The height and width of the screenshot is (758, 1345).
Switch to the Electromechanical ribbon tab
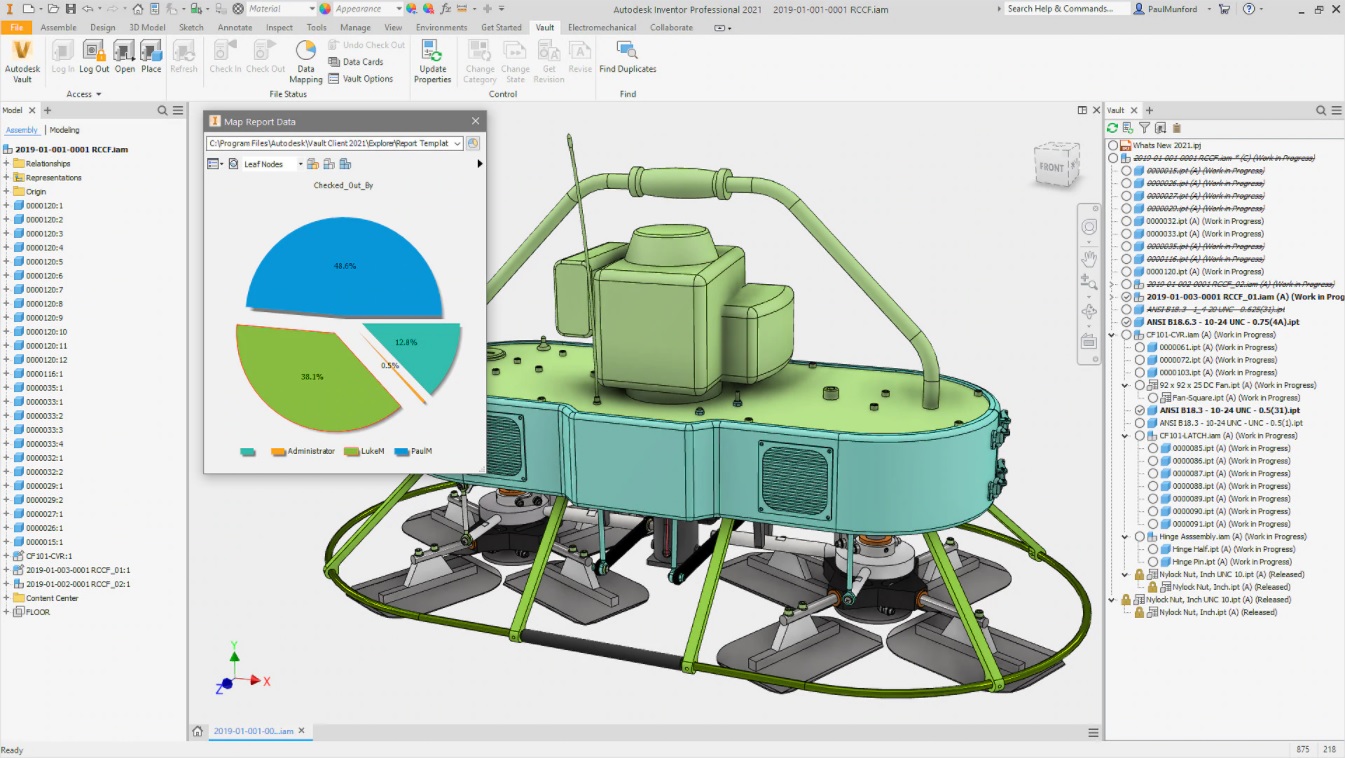point(602,28)
